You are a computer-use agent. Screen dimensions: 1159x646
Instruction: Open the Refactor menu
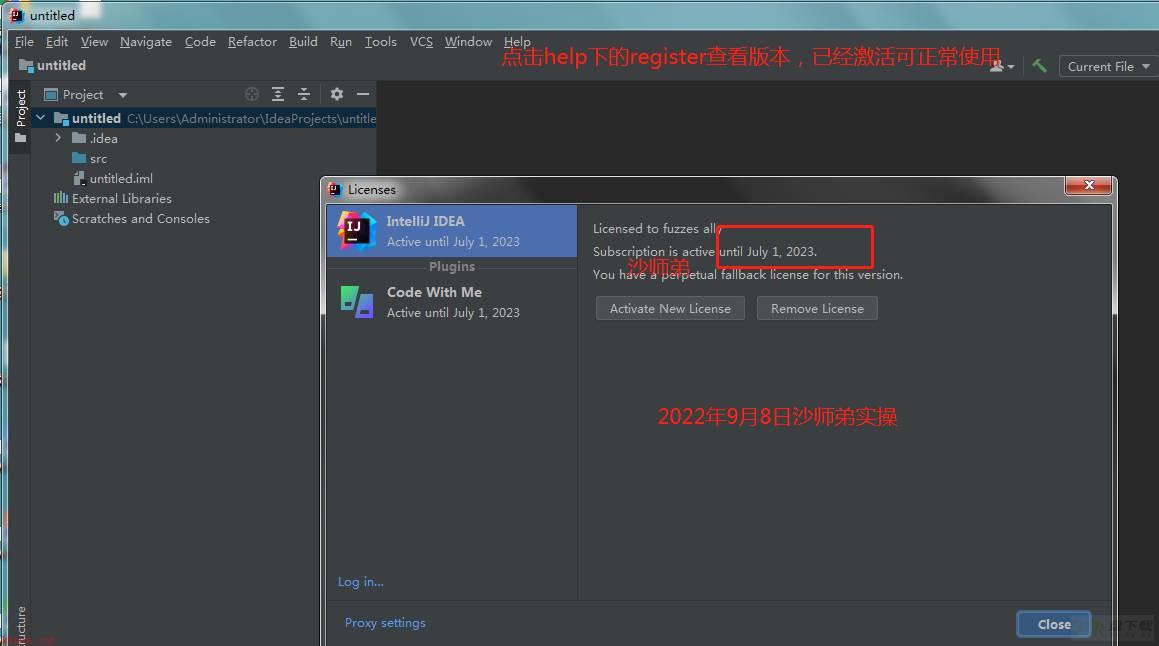coord(252,42)
